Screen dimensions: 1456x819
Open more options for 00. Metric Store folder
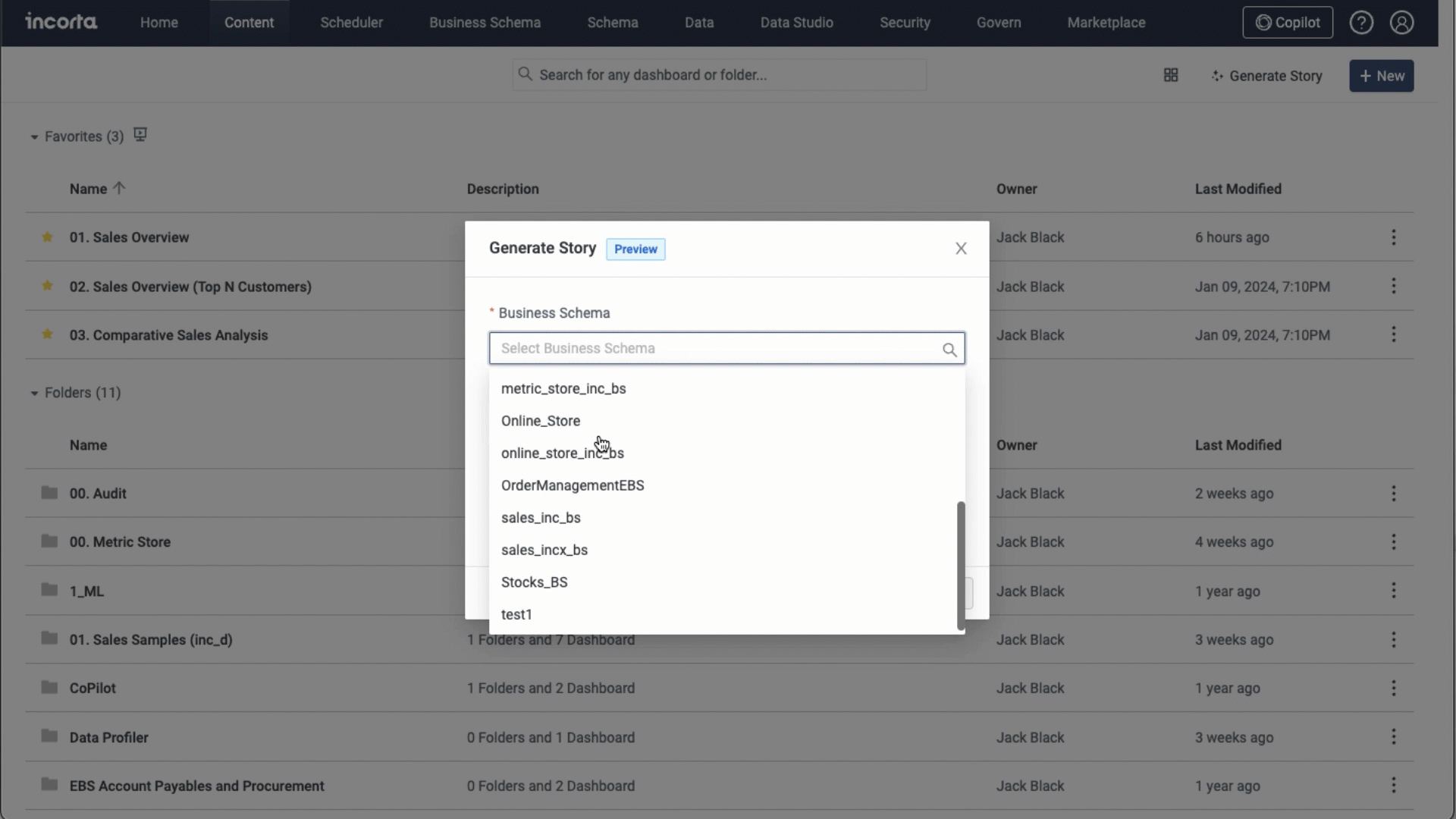coord(1394,542)
